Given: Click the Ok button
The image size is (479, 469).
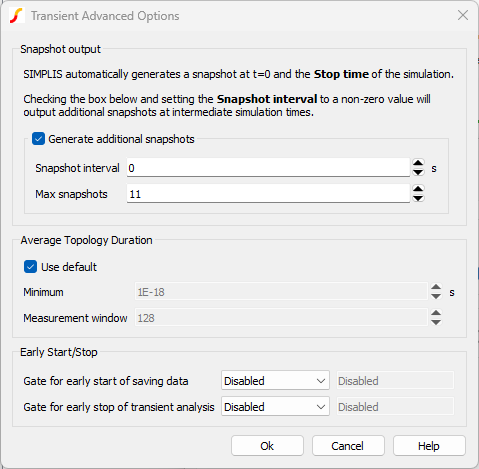Looking at the screenshot, I should click(x=267, y=446).
